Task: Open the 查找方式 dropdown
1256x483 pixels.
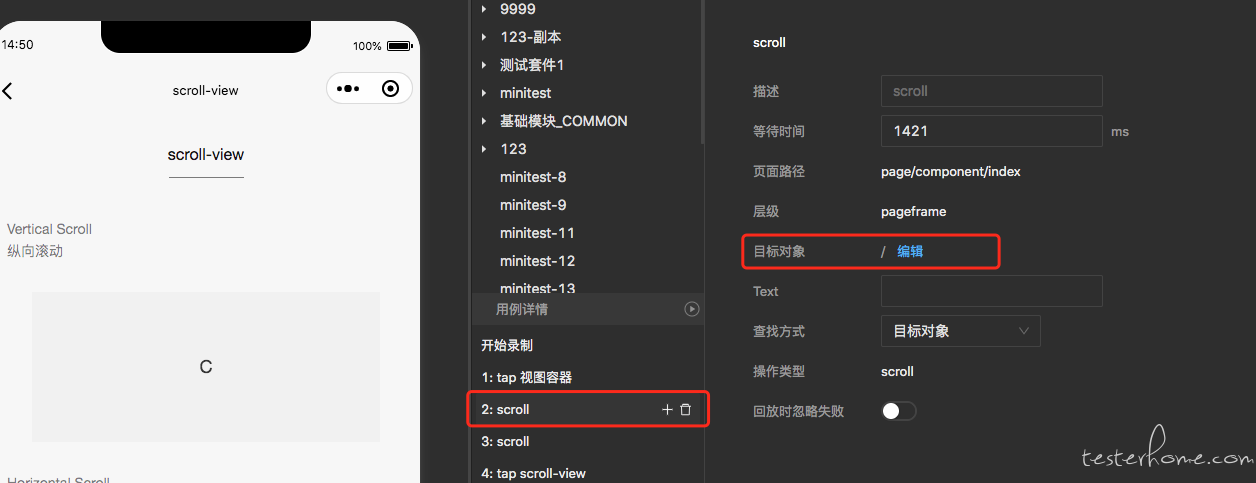Action: tap(961, 331)
